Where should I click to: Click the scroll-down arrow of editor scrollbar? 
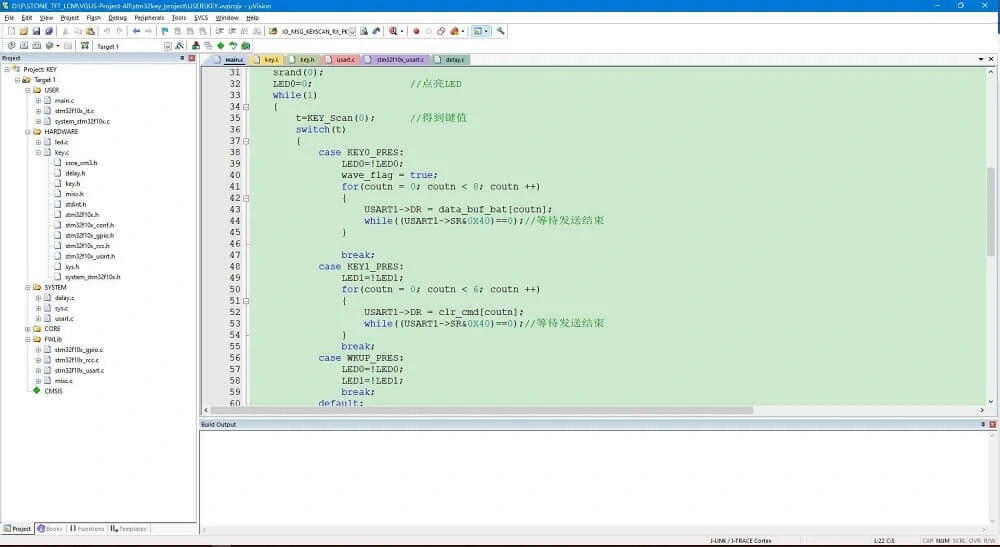(990, 402)
